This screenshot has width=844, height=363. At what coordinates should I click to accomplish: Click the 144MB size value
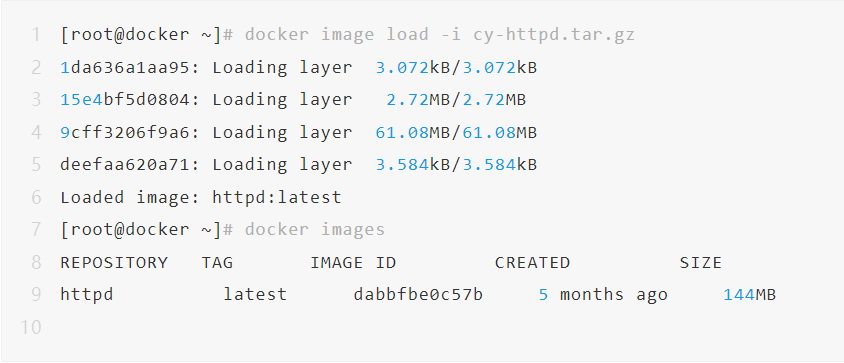coord(749,295)
